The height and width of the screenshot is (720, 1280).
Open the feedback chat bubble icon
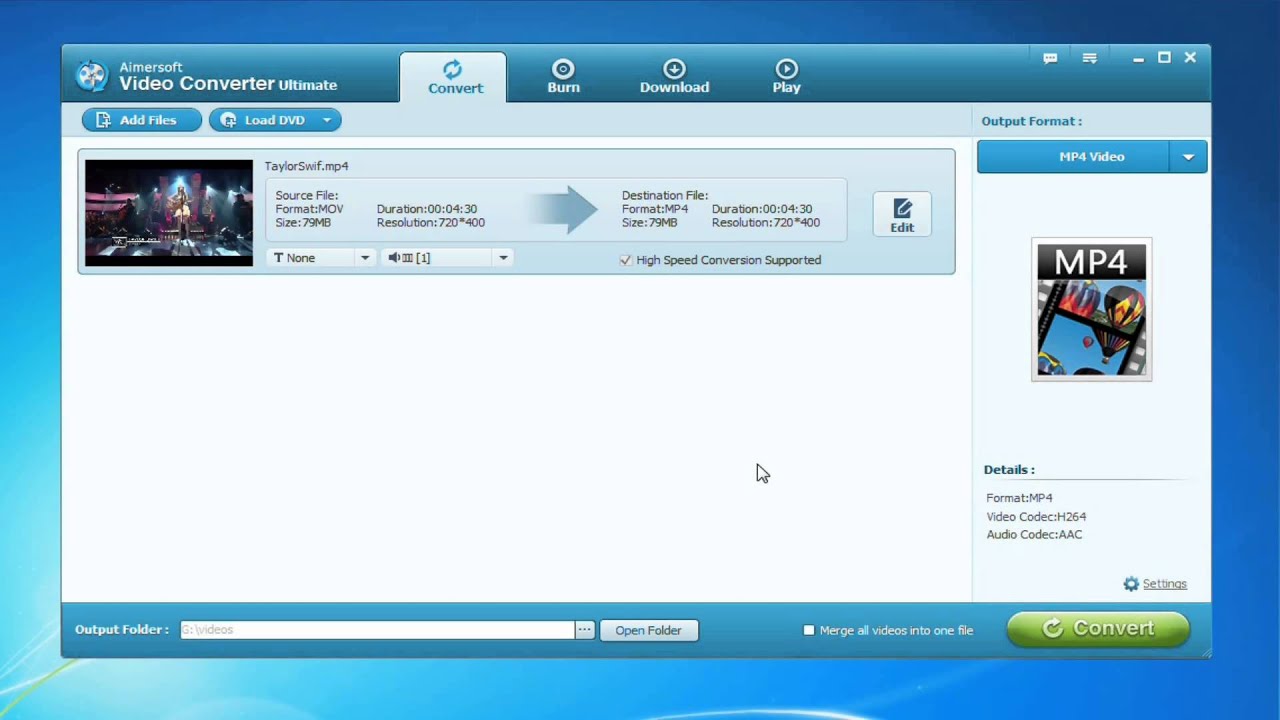click(1050, 58)
